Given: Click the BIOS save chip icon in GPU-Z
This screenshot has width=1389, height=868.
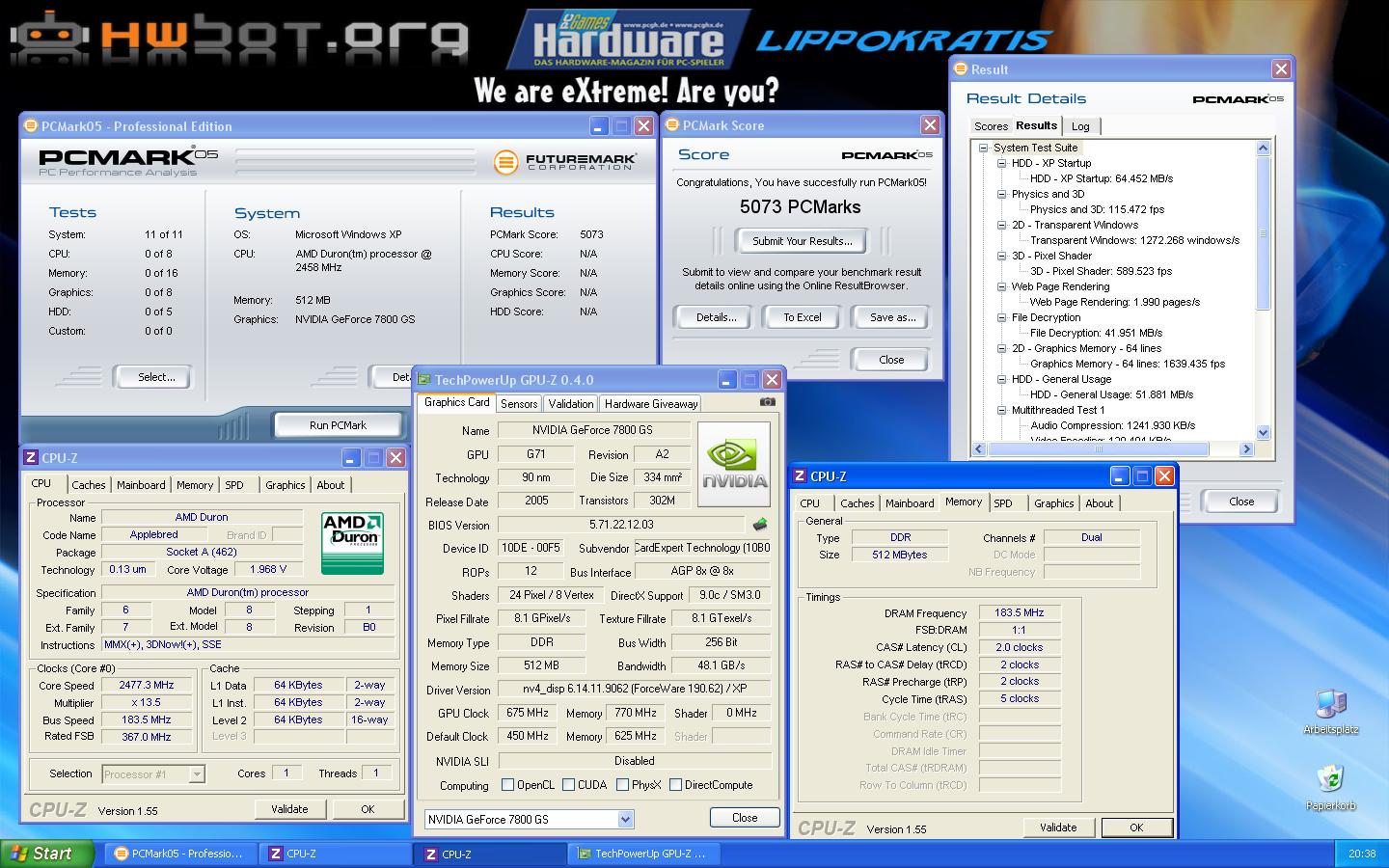Looking at the screenshot, I should pyautogui.click(x=760, y=525).
